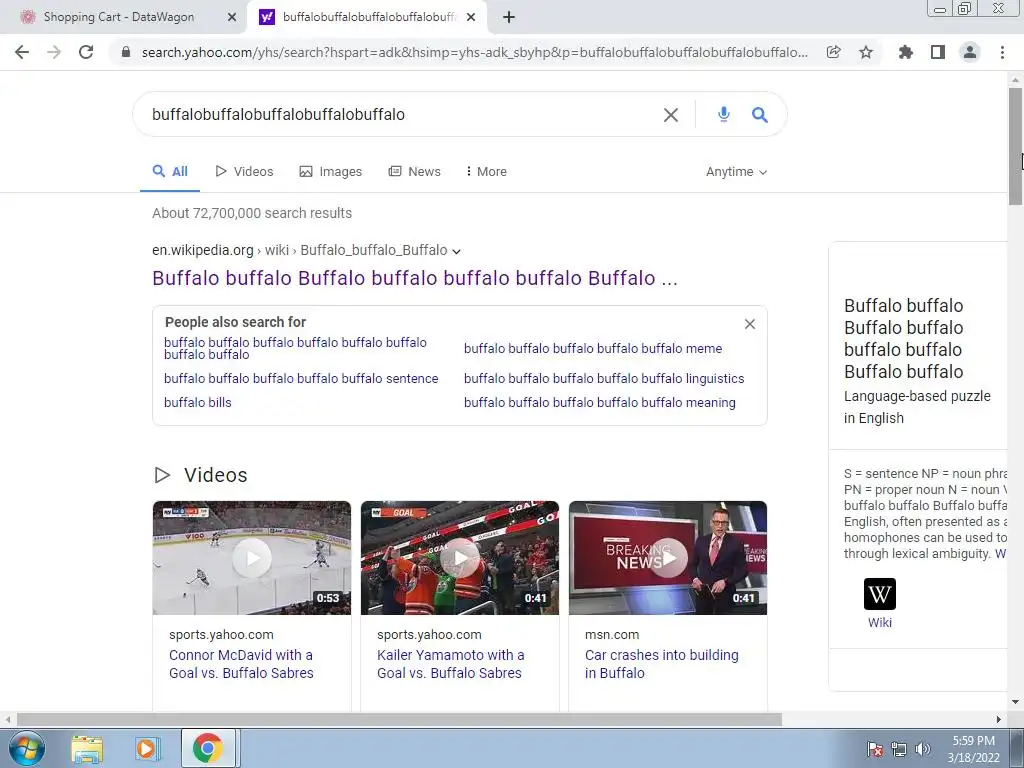Open the network tray icon
1024x768 pixels.
pos(899,749)
